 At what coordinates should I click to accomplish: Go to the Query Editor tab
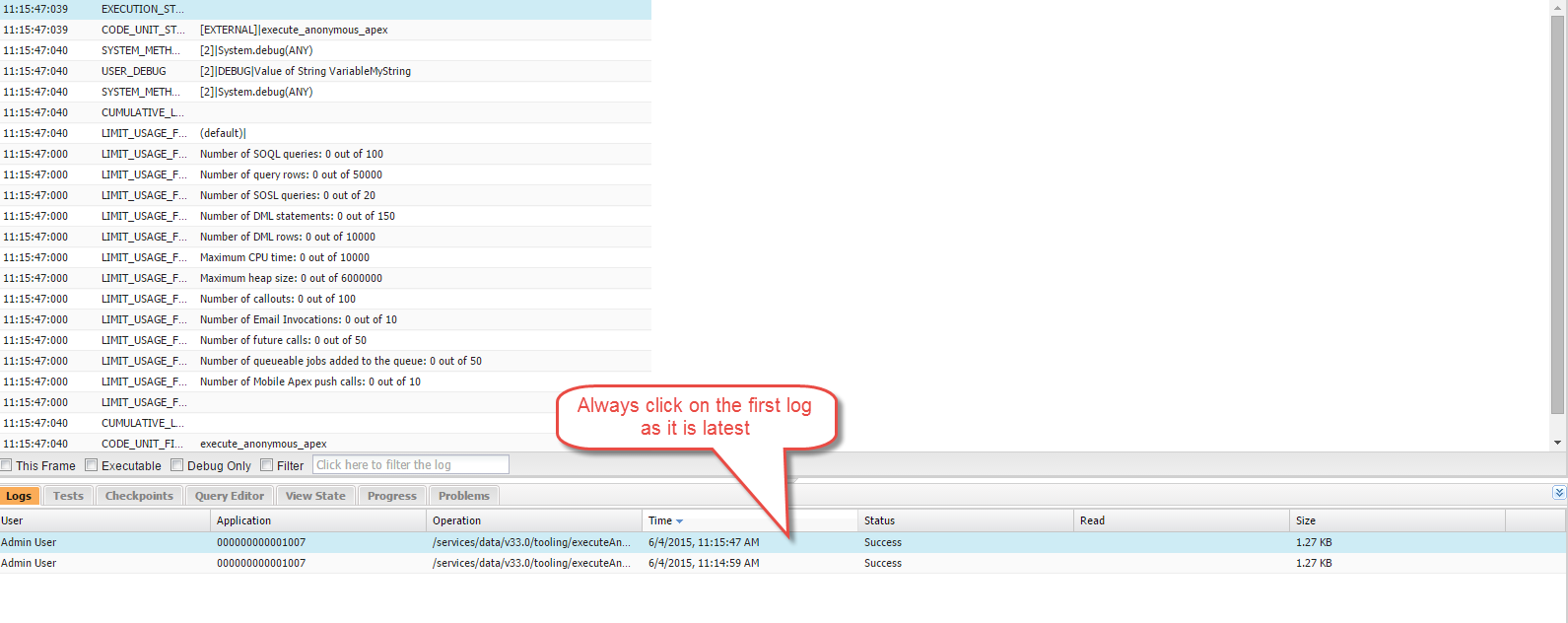[x=230, y=496]
